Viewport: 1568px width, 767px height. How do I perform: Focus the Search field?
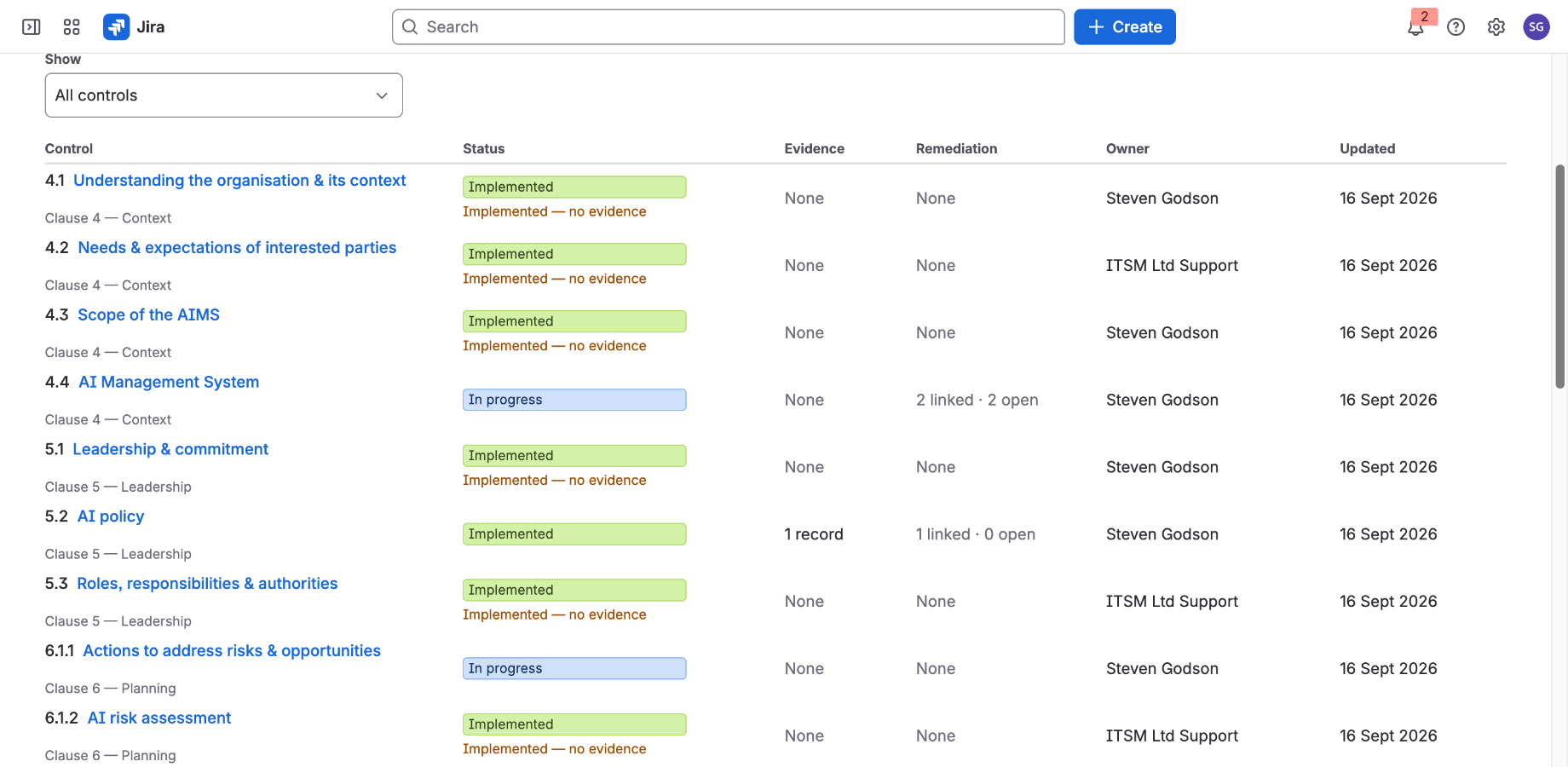pos(729,27)
